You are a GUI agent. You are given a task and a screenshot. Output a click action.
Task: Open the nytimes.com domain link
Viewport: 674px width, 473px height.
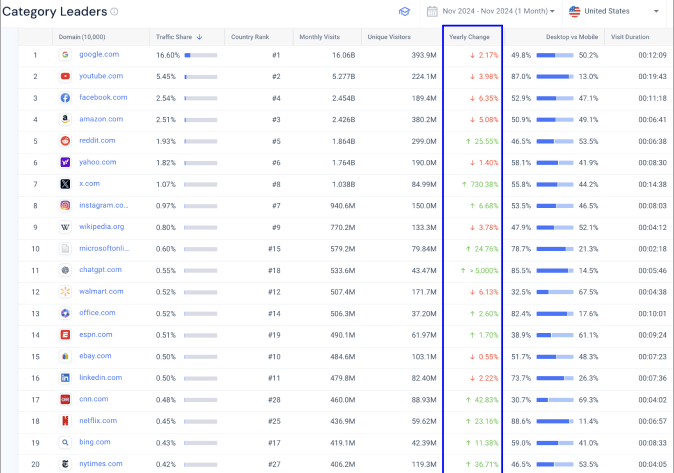[101, 464]
